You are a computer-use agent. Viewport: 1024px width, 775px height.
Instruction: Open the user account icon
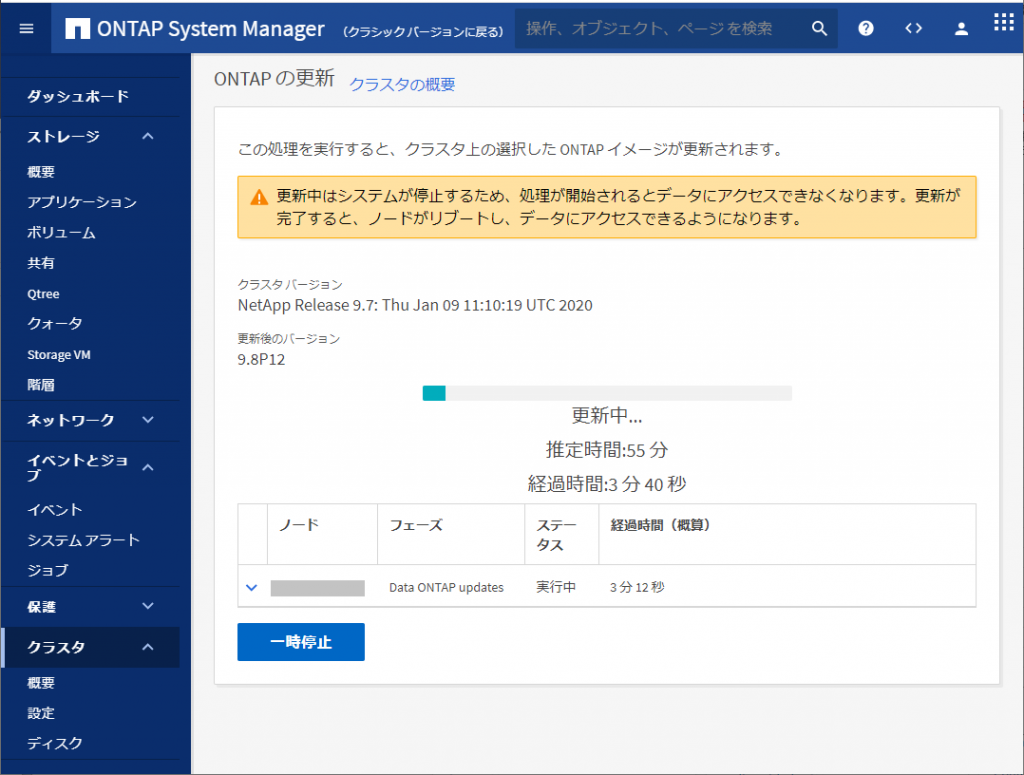(x=961, y=29)
